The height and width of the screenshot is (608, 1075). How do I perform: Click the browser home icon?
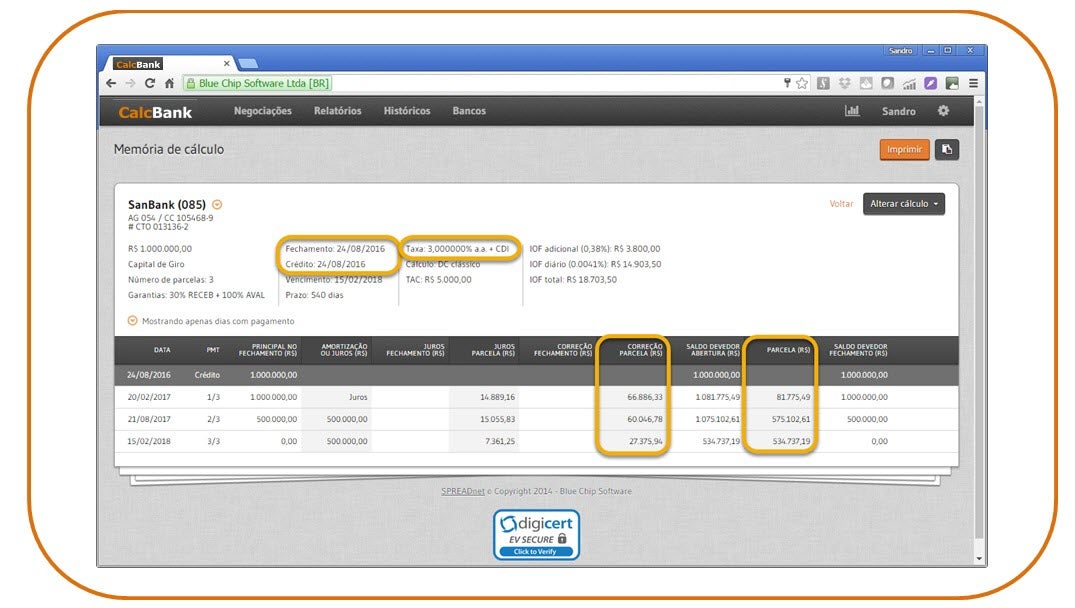click(169, 83)
